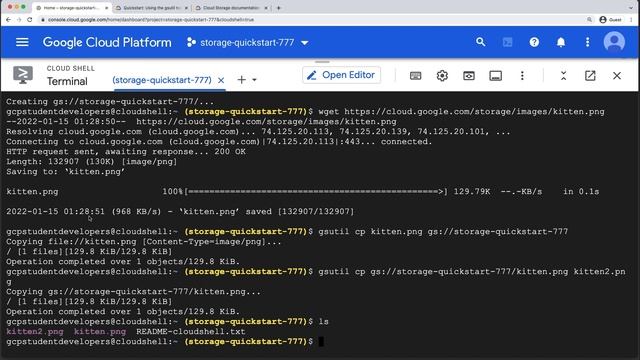Click the browser Forward arrow
The width and height of the screenshot is (640, 360).
(19, 20)
